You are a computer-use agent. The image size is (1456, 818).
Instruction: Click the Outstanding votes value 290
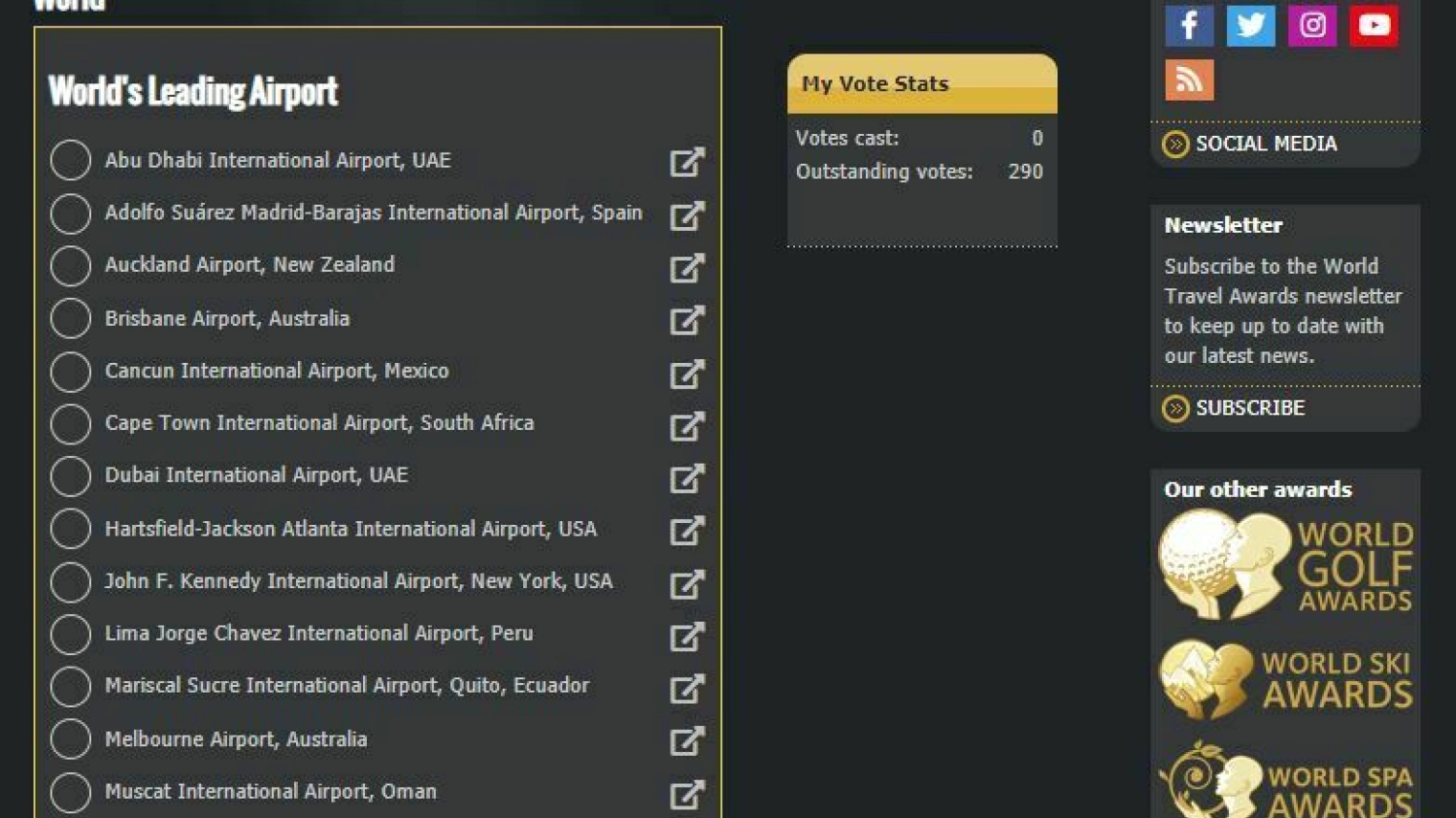1025,172
